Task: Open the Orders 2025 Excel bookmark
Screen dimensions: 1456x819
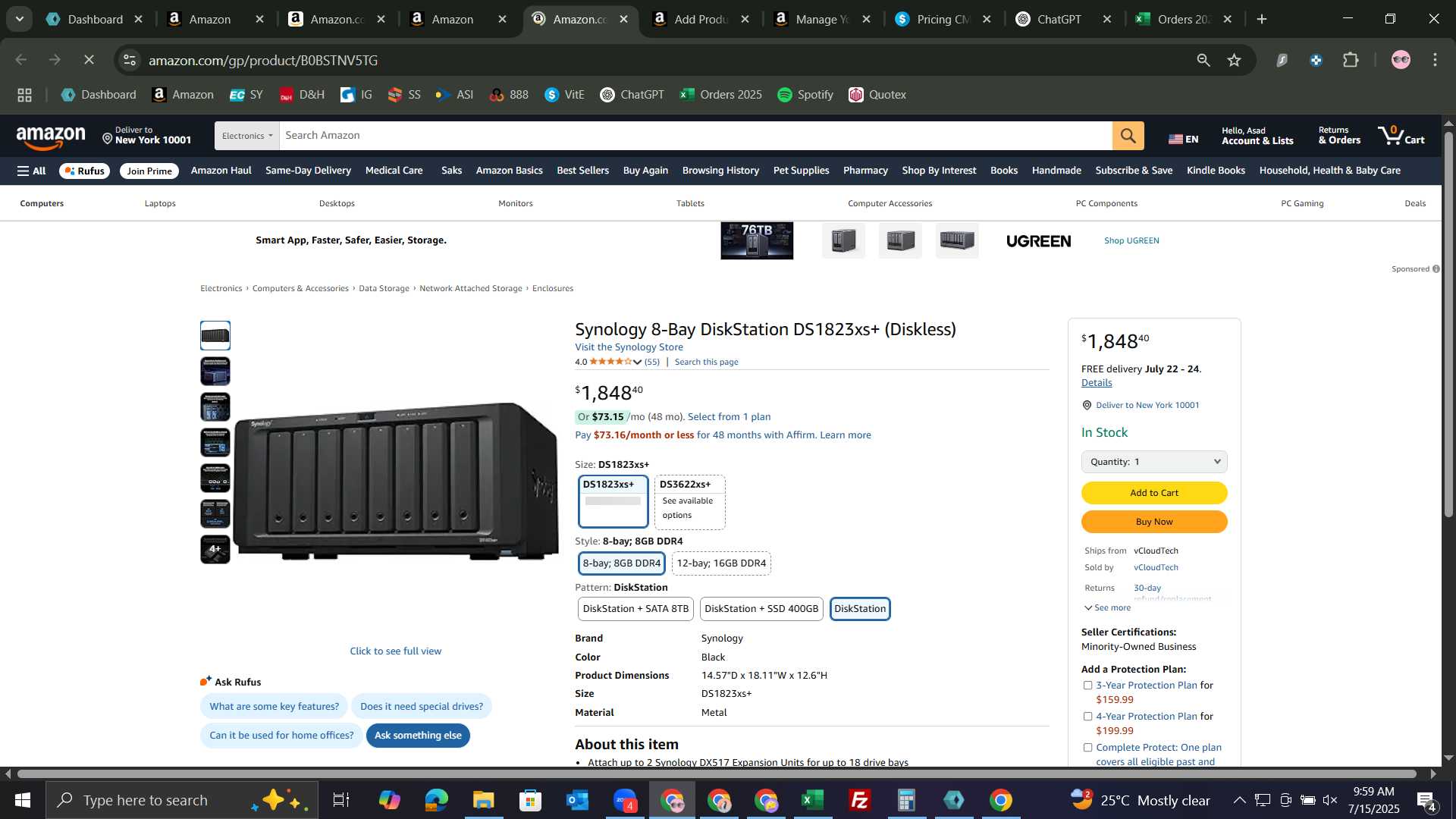Action: pyautogui.click(x=721, y=95)
